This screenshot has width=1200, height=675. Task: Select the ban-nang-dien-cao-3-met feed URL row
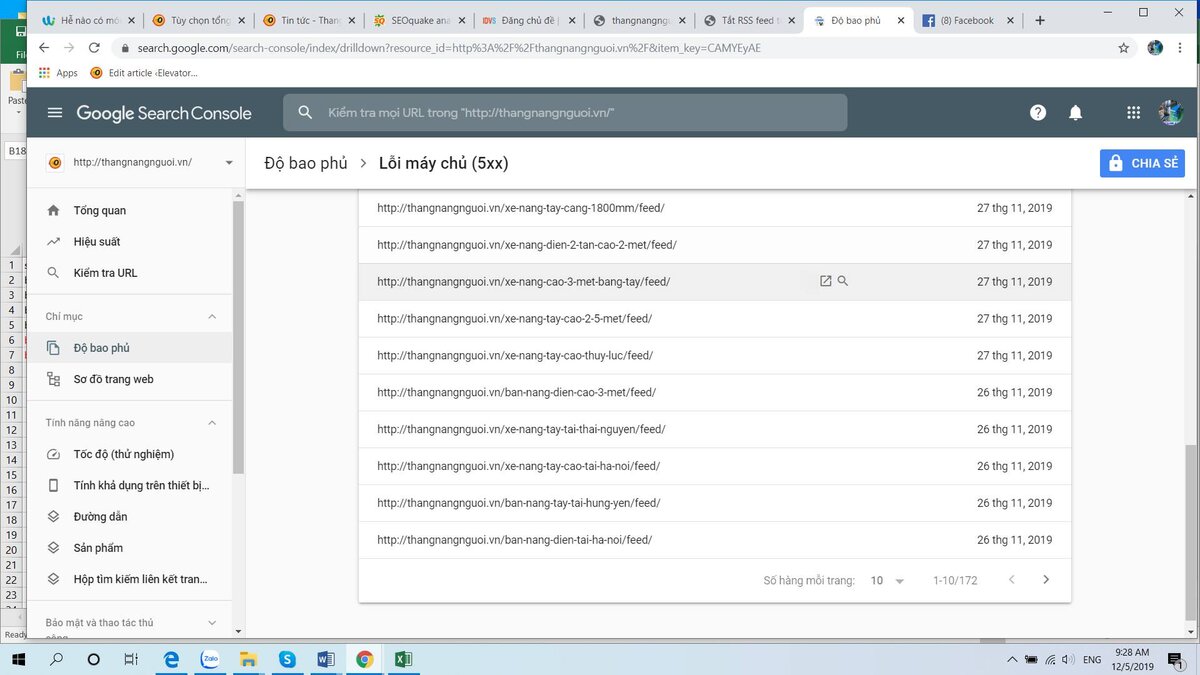tap(714, 393)
